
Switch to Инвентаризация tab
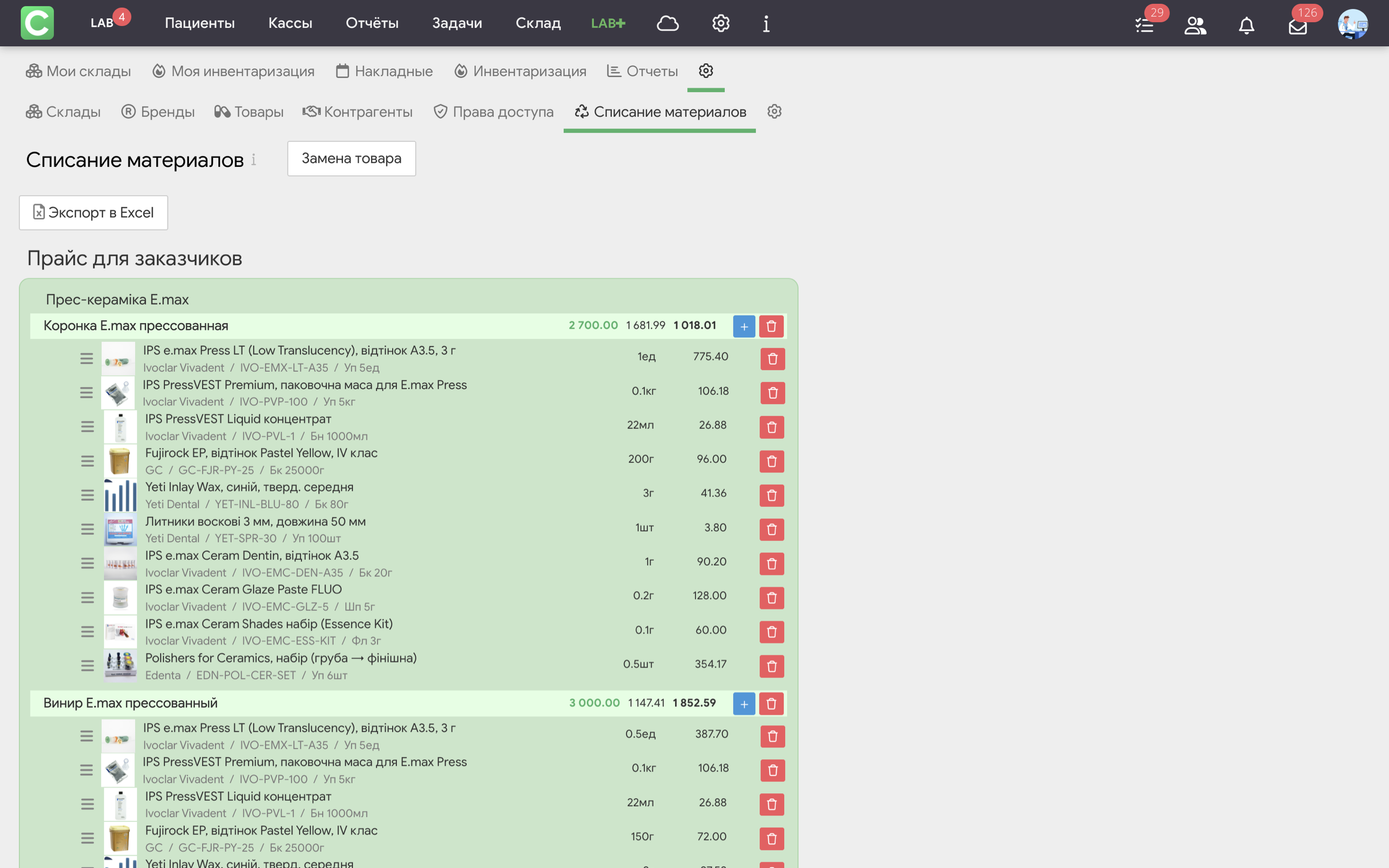(520, 71)
